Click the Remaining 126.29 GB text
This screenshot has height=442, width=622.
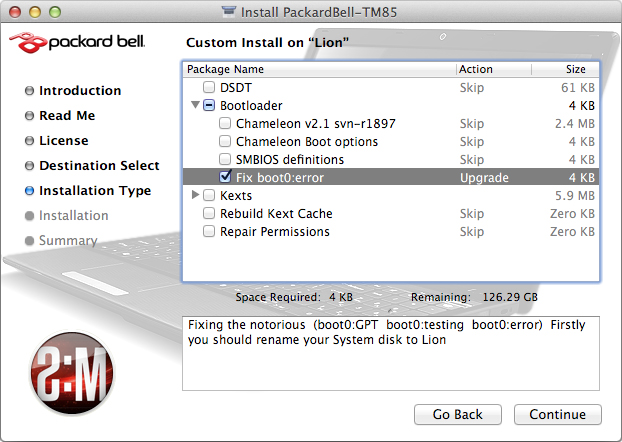tap(474, 297)
